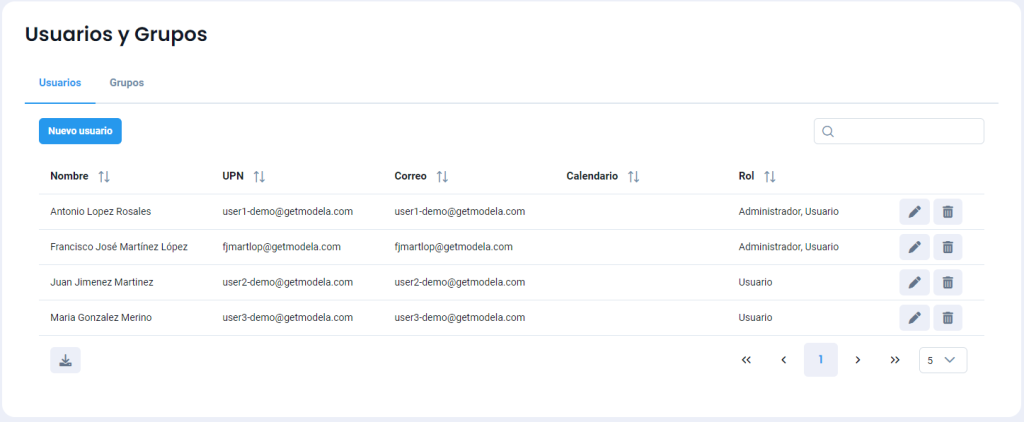Focus the user search field

(908, 132)
